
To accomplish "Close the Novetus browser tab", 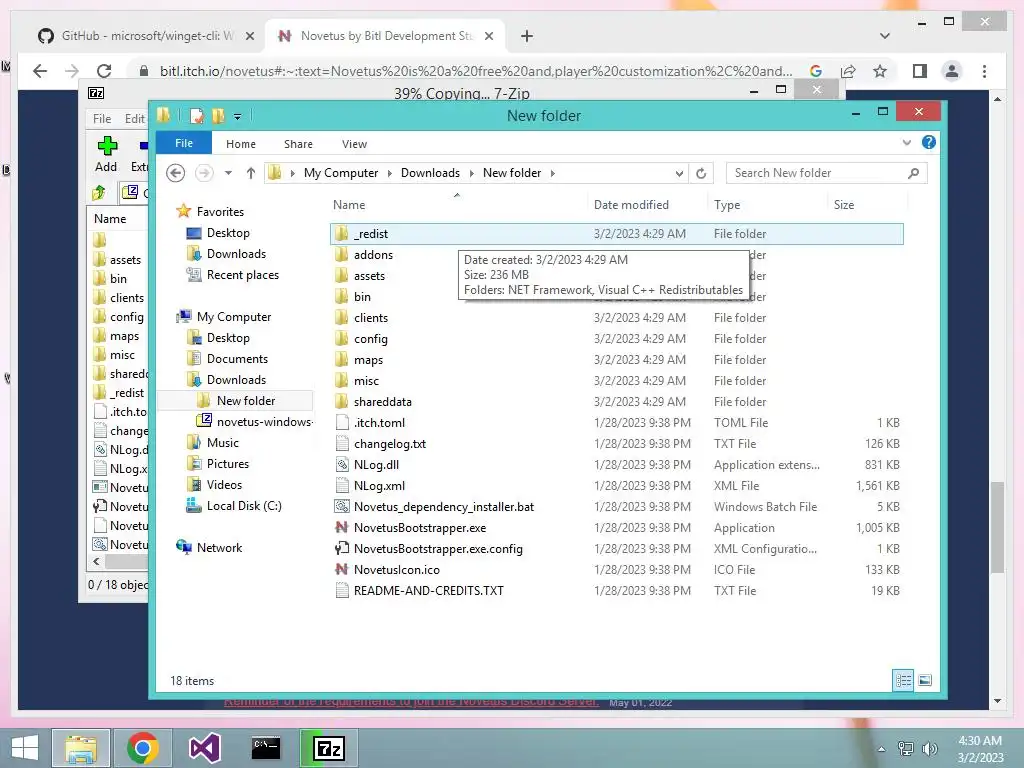I will 488,36.
